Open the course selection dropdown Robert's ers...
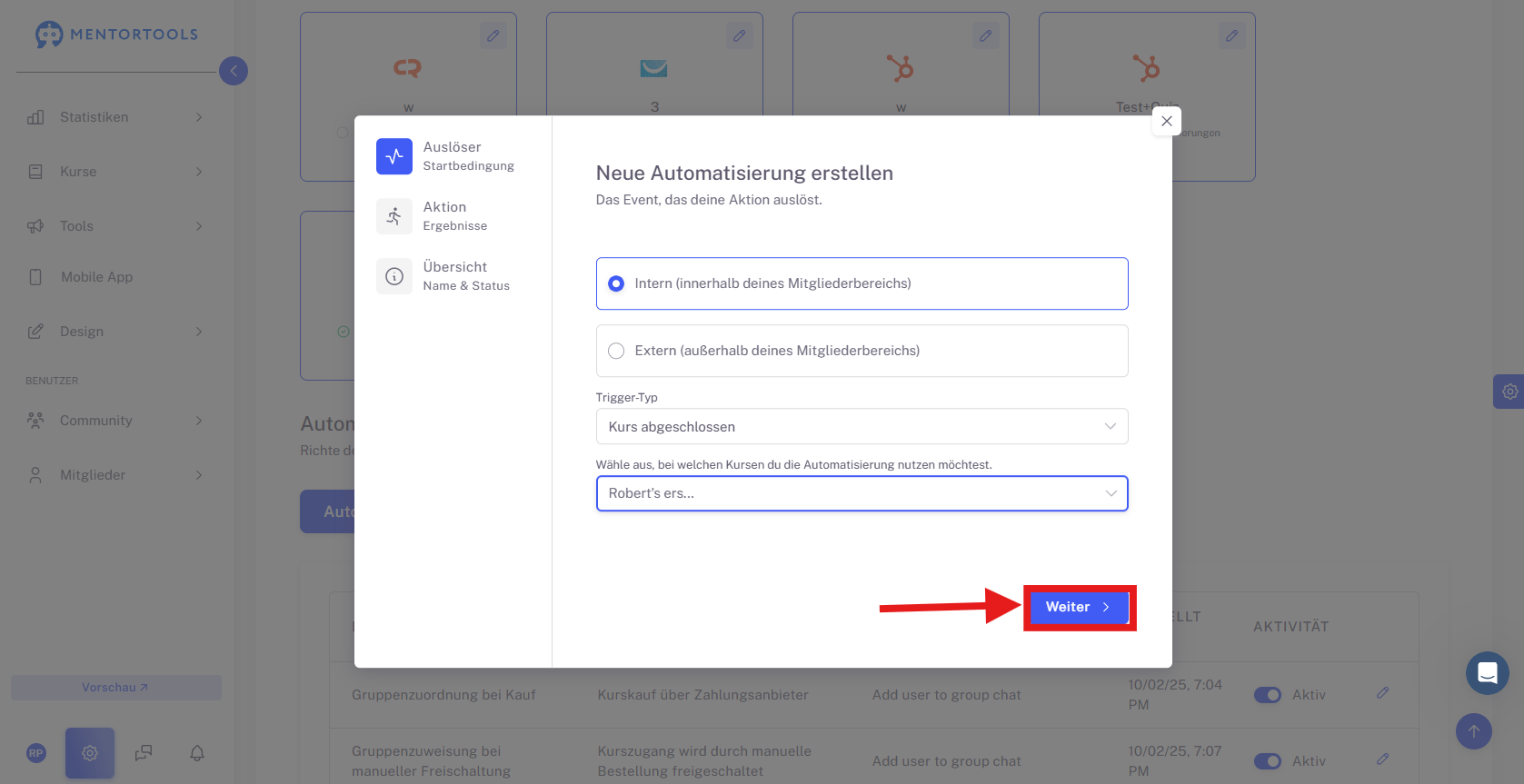 pos(862,493)
